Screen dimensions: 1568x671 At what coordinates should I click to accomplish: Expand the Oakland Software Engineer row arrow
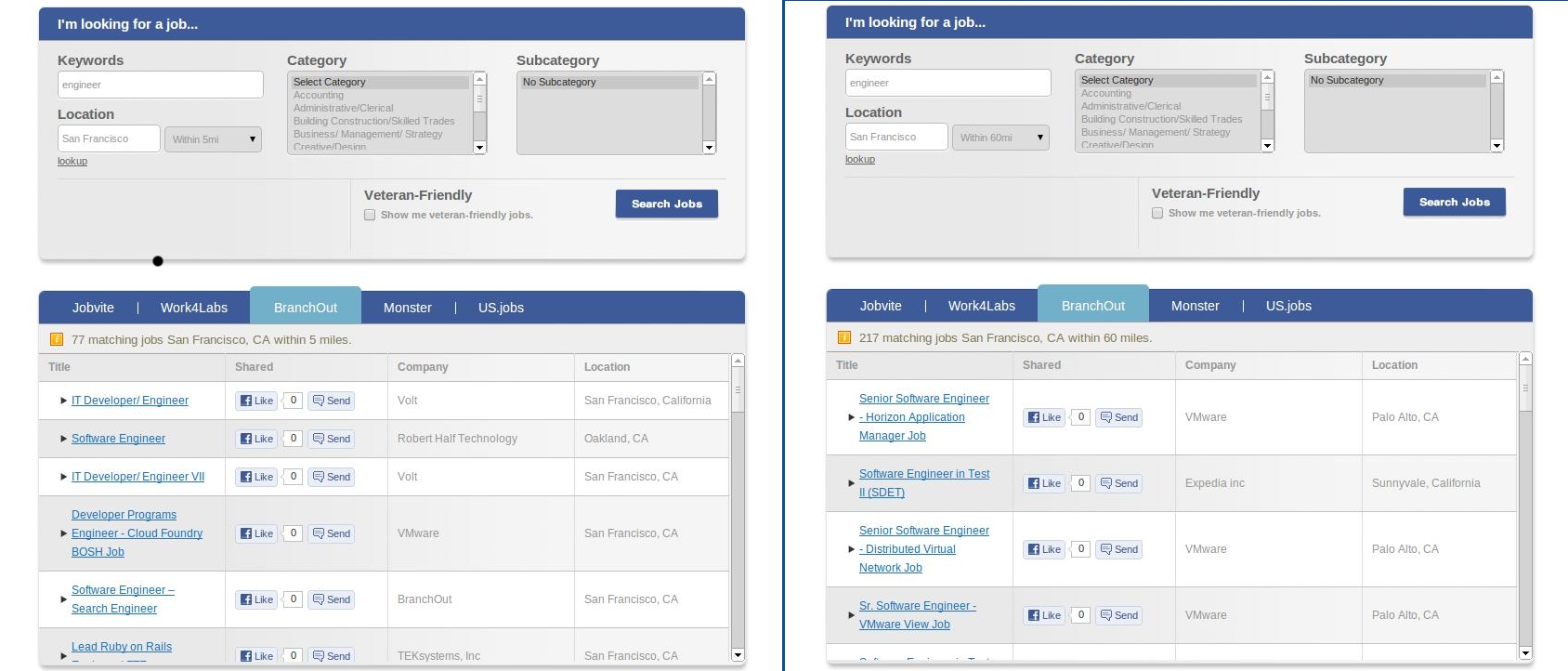tap(63, 439)
